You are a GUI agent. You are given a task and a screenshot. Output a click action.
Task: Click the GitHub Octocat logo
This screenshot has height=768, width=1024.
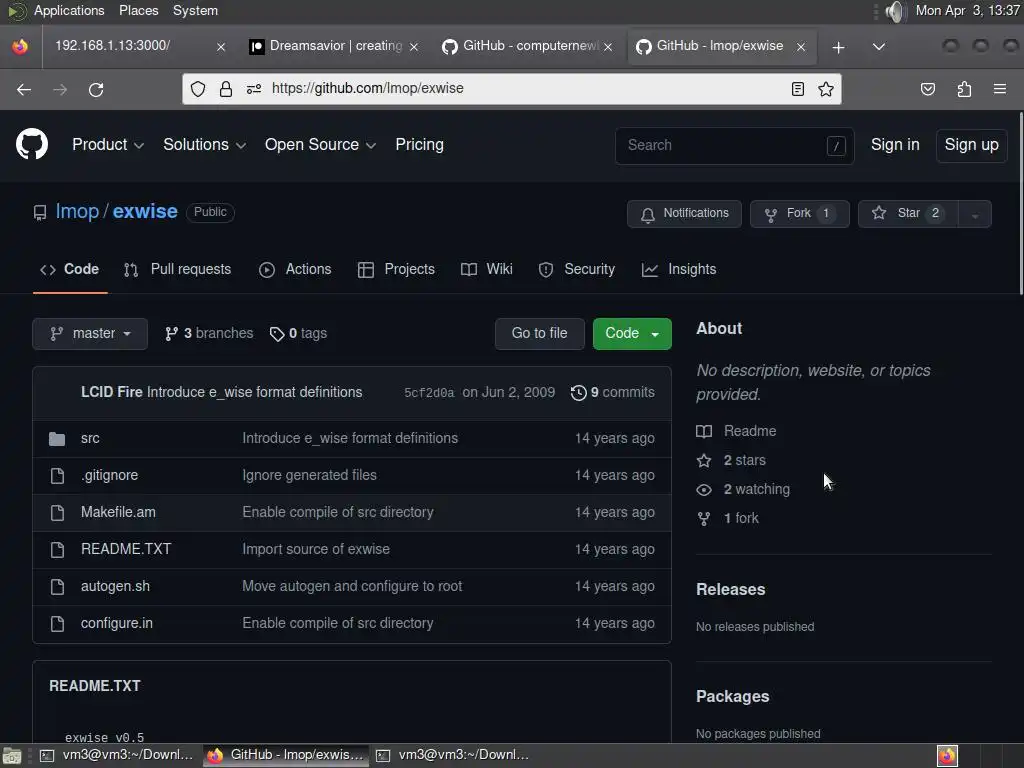32,144
